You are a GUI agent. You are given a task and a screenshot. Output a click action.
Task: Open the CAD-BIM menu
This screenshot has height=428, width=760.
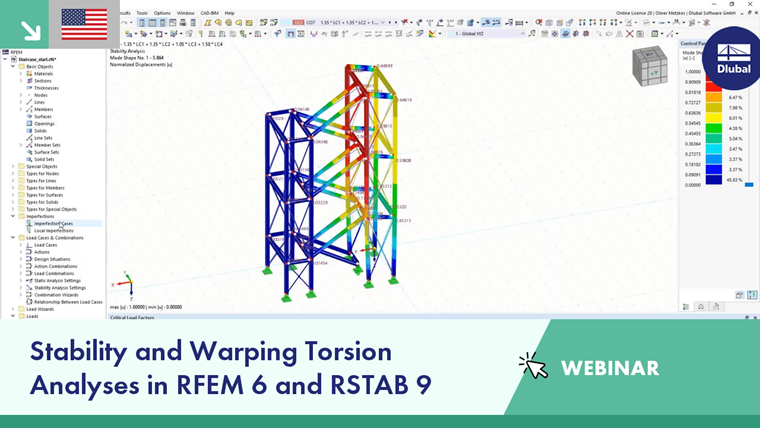[x=209, y=13]
